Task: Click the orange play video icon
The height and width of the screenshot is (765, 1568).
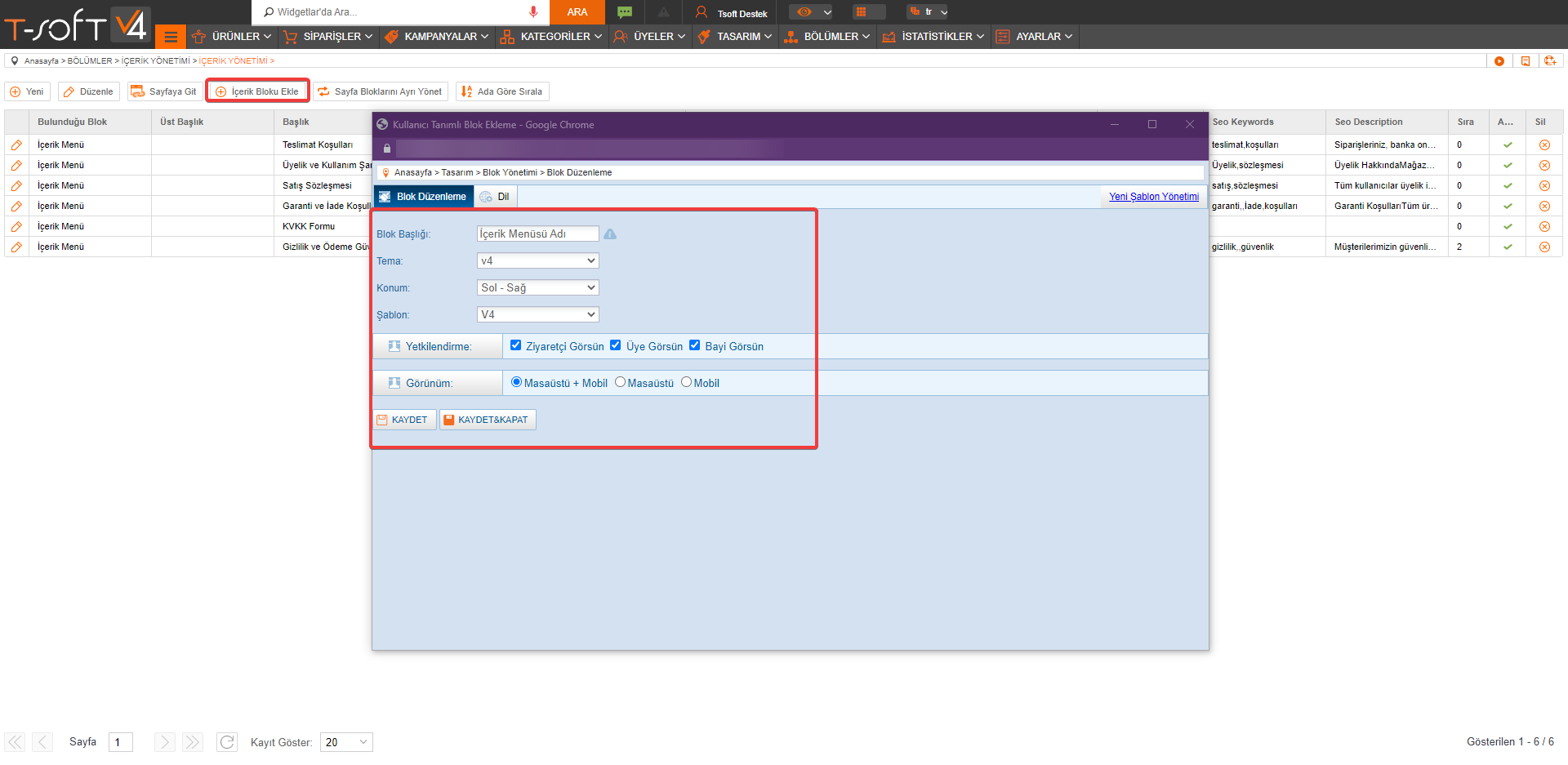Action: (x=1499, y=61)
